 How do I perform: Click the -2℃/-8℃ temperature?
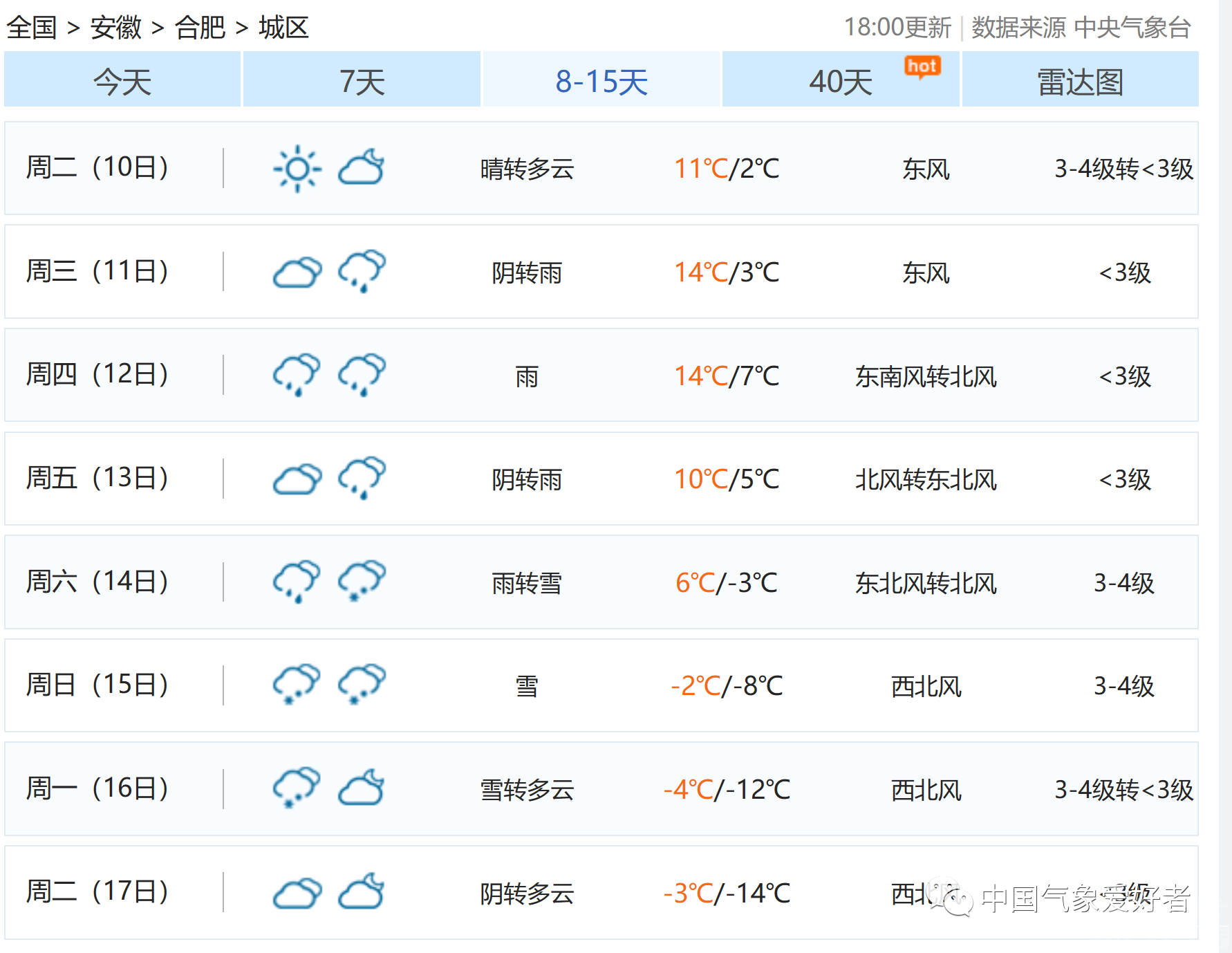(x=727, y=686)
